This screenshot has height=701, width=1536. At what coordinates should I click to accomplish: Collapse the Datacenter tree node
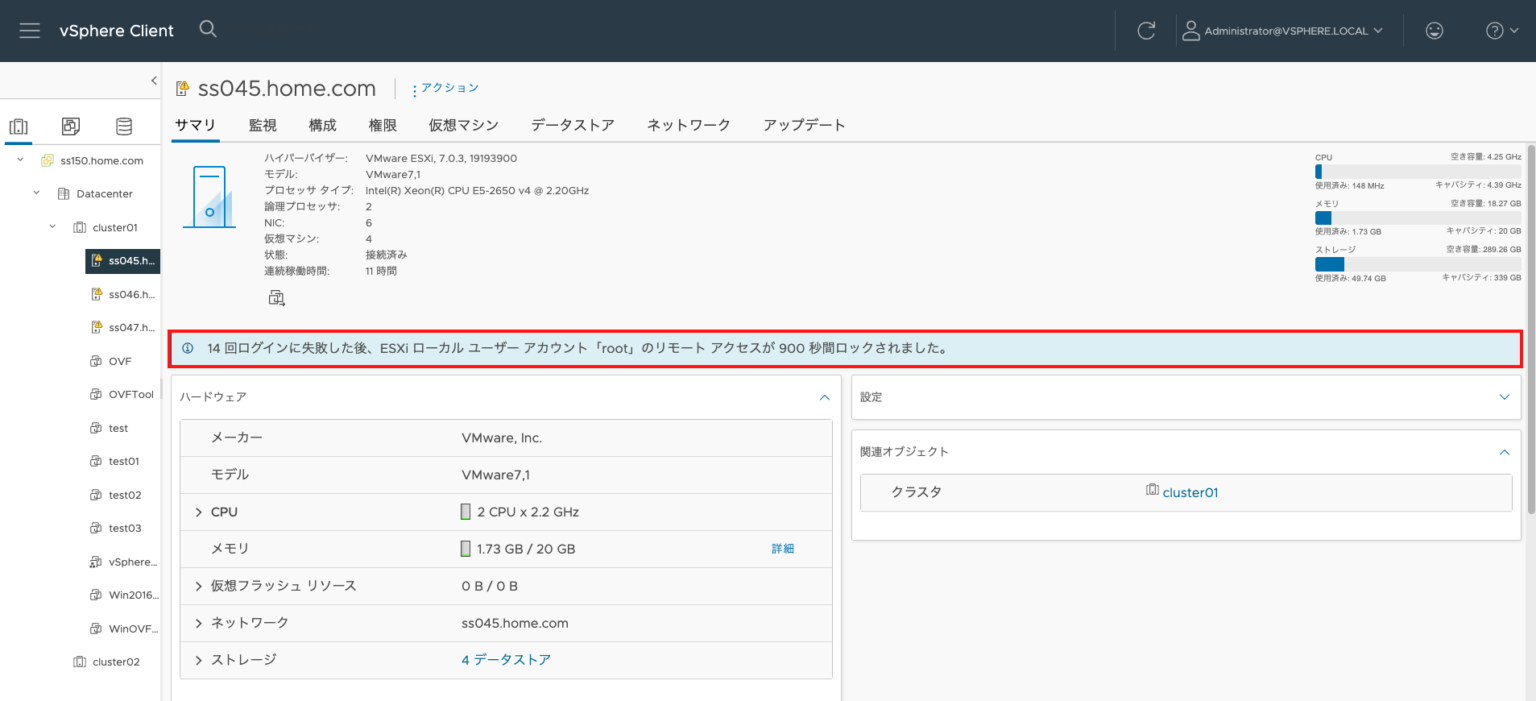[35, 193]
